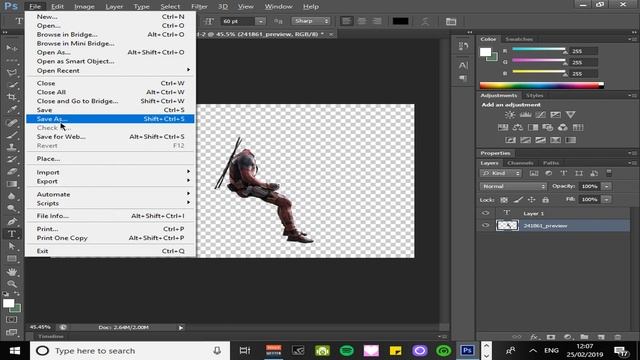Choose Exit from File menu

(110, 251)
